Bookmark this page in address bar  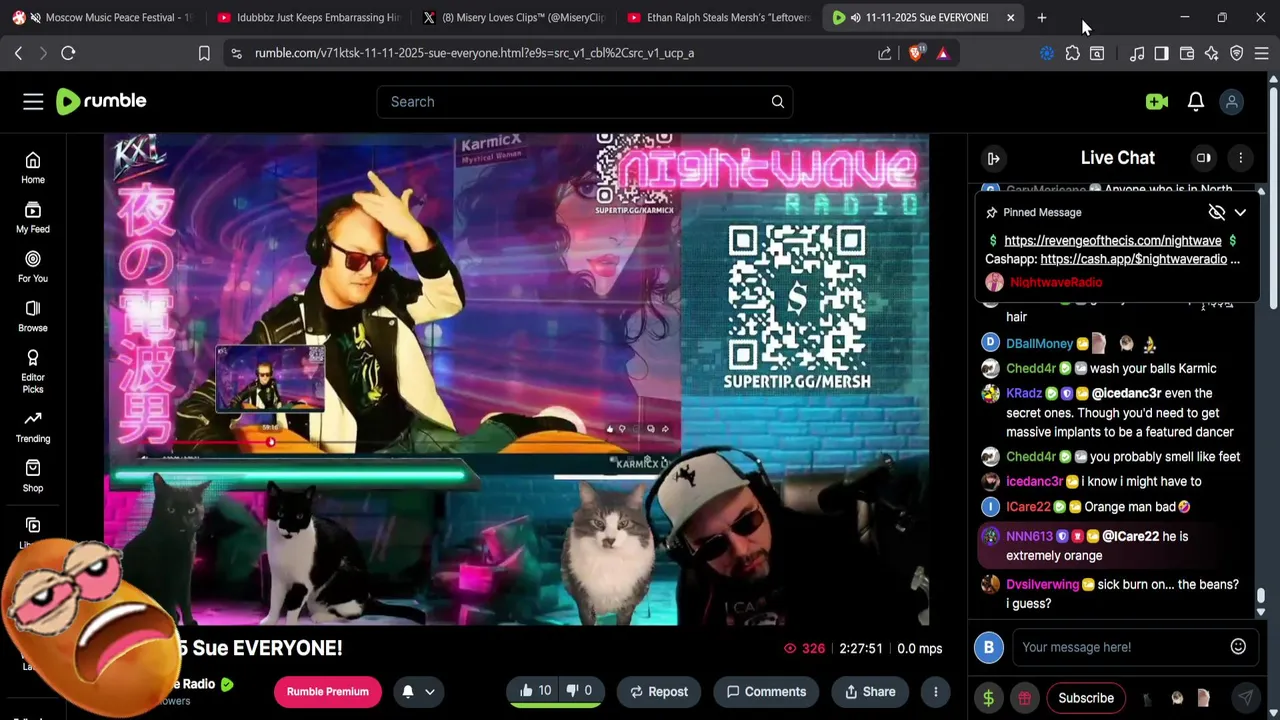point(204,53)
